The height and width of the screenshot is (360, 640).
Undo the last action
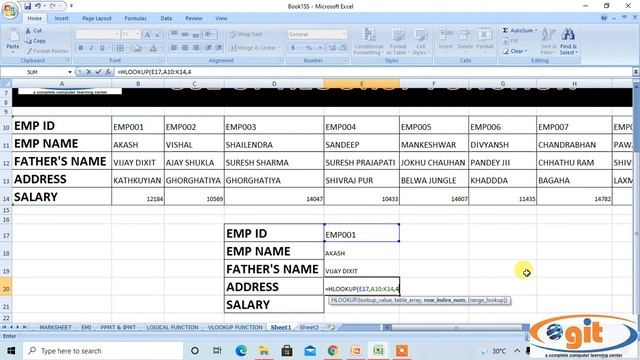coord(38,6)
